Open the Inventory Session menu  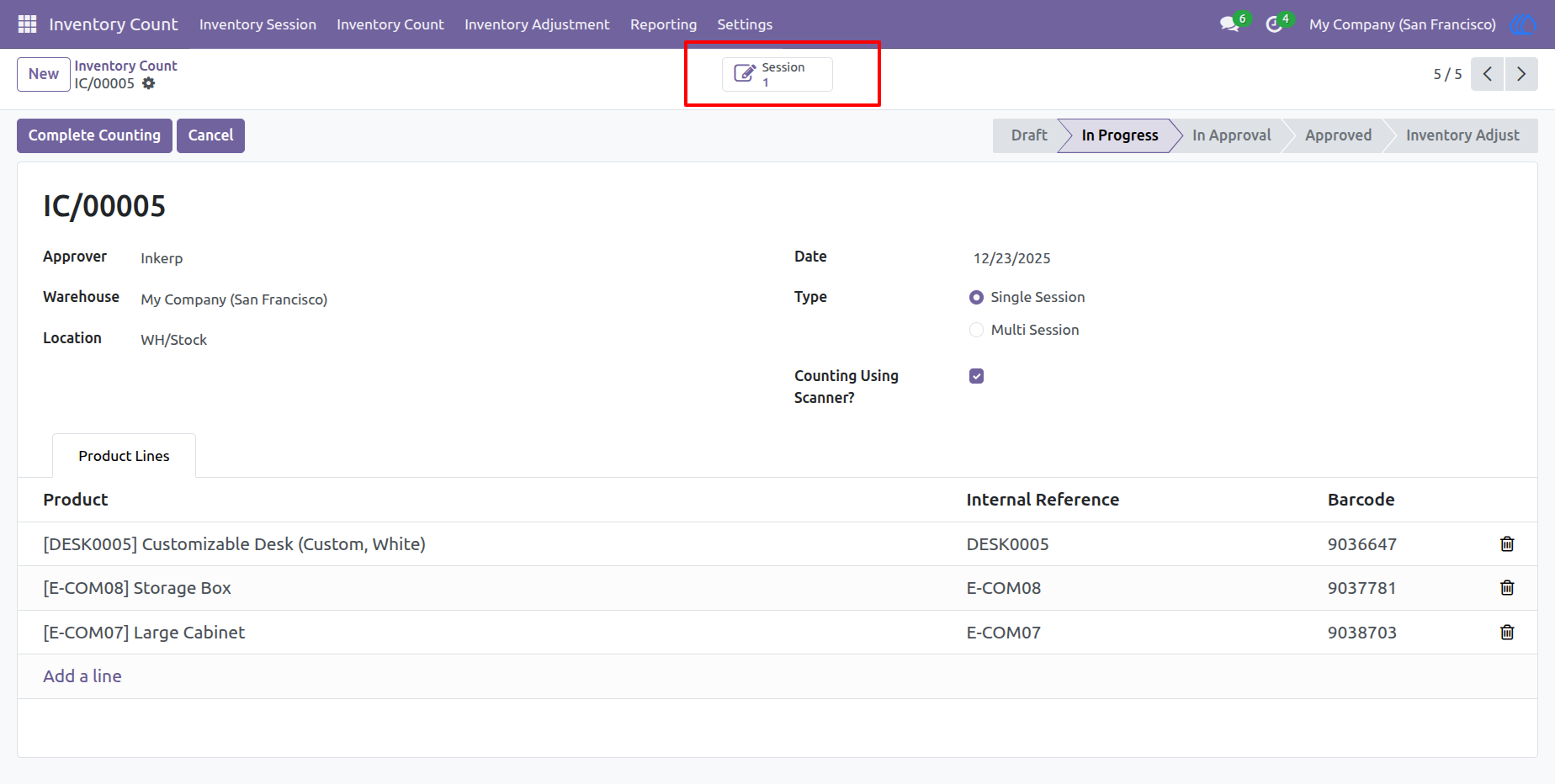257,24
